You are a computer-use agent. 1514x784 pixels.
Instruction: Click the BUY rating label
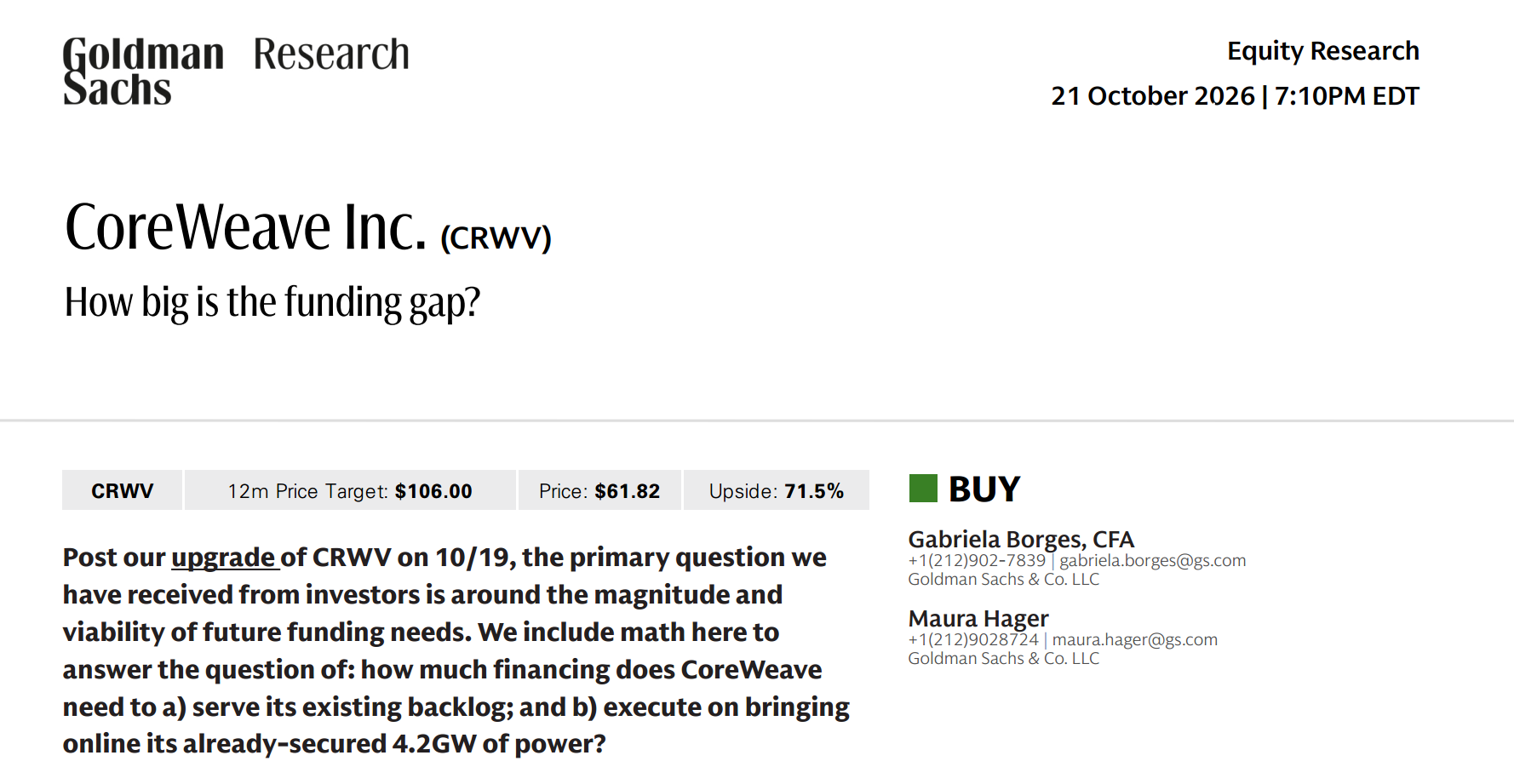pyautogui.click(x=984, y=489)
